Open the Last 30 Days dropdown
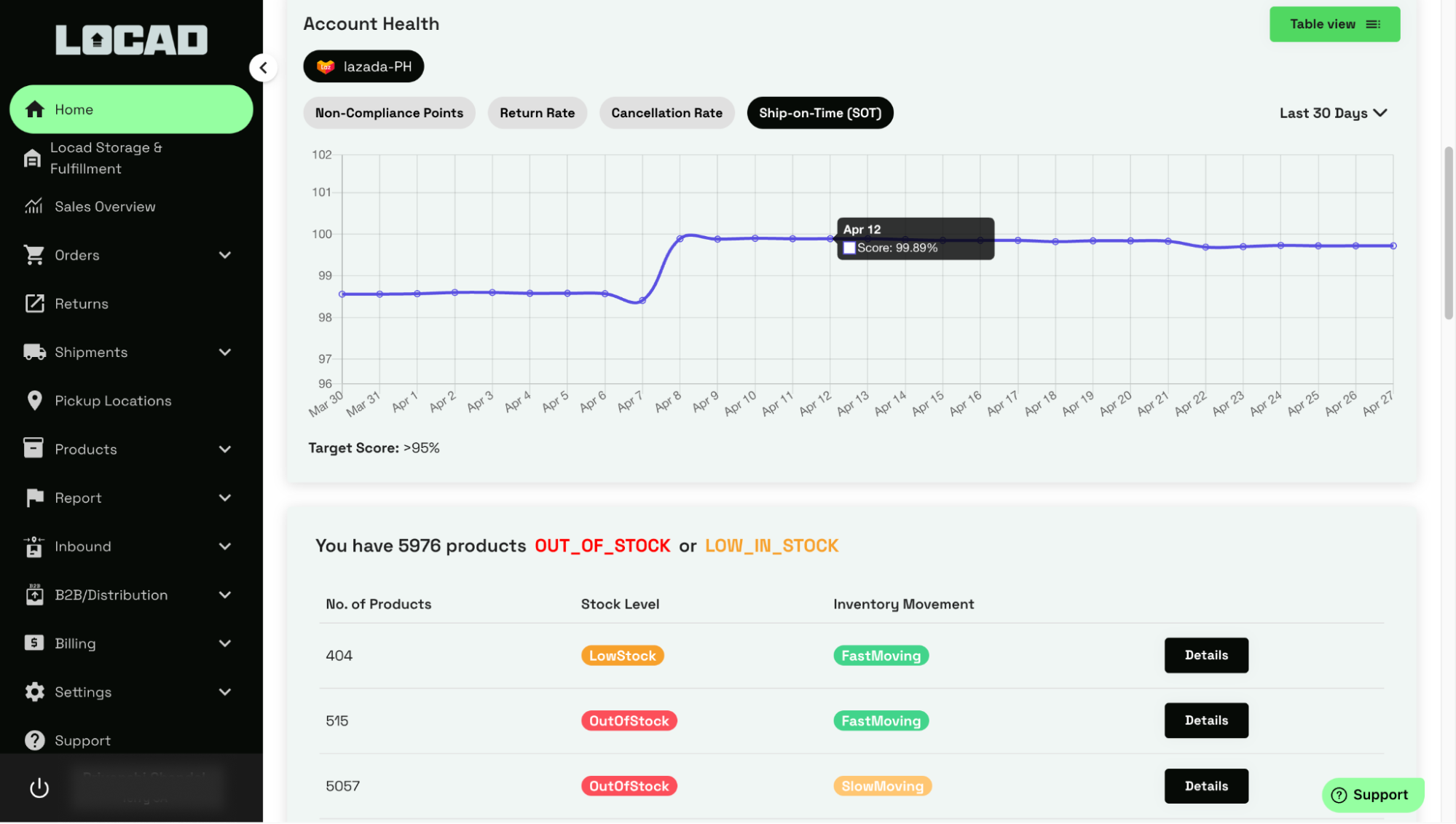The width and height of the screenshot is (1456, 824). point(1332,113)
